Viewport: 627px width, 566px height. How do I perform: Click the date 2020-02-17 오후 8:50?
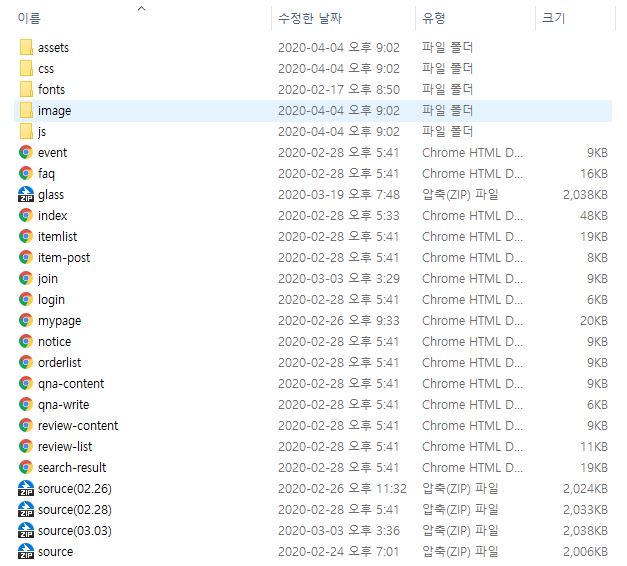coord(339,89)
